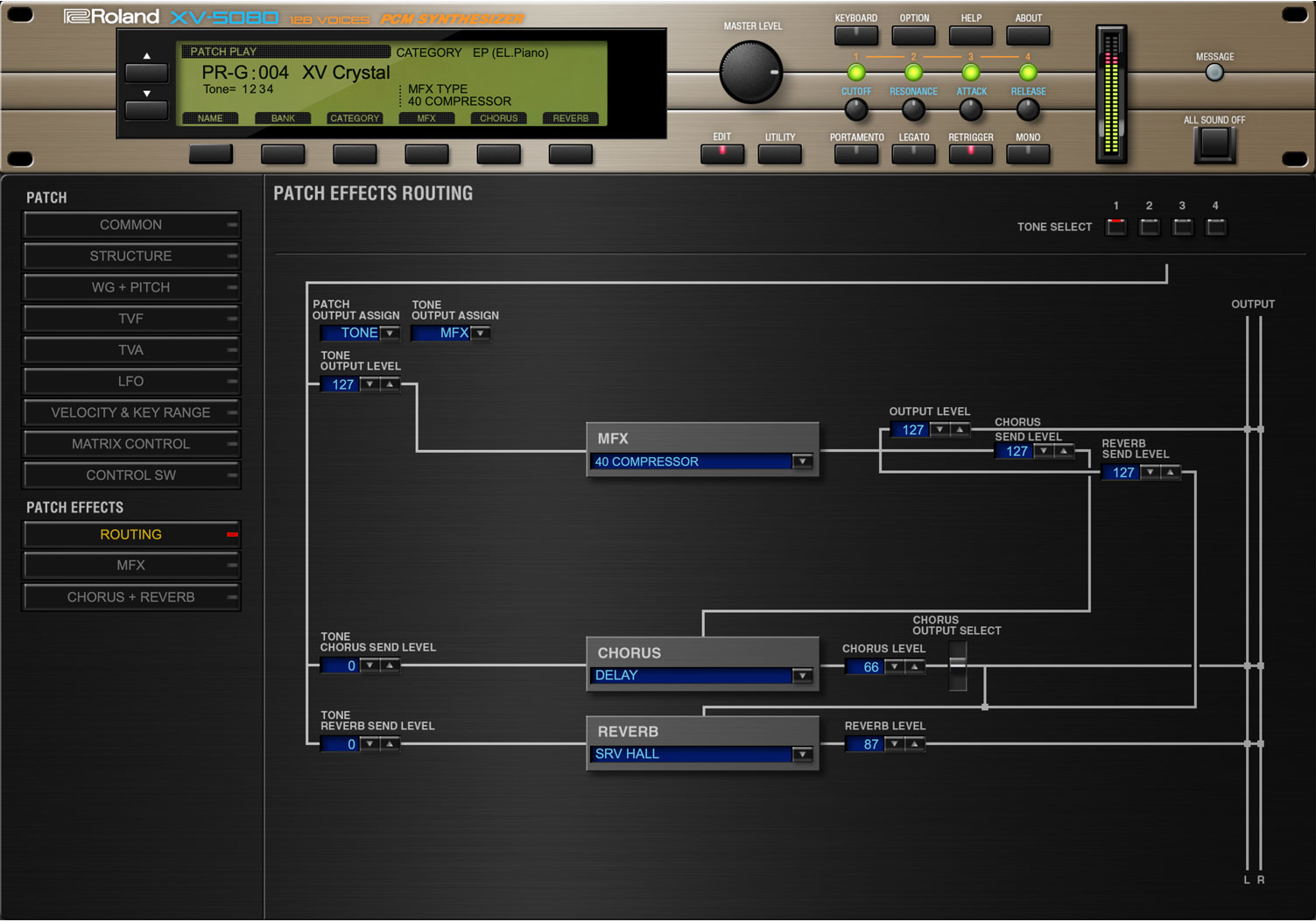1316x922 pixels.
Task: Decrease MFX Chorus Send Level
Action: pos(1044,452)
